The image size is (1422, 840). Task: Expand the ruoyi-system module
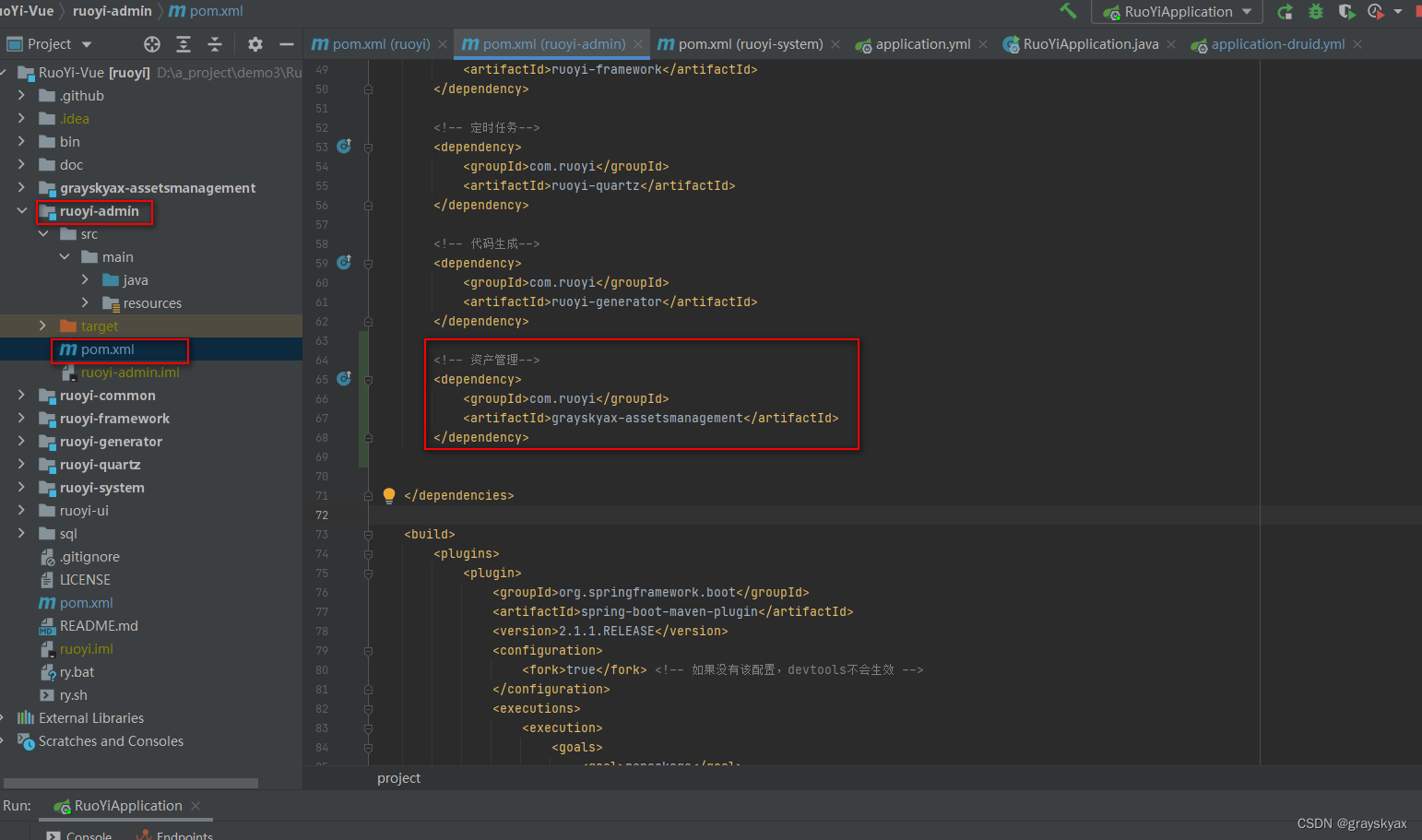[x=21, y=487]
